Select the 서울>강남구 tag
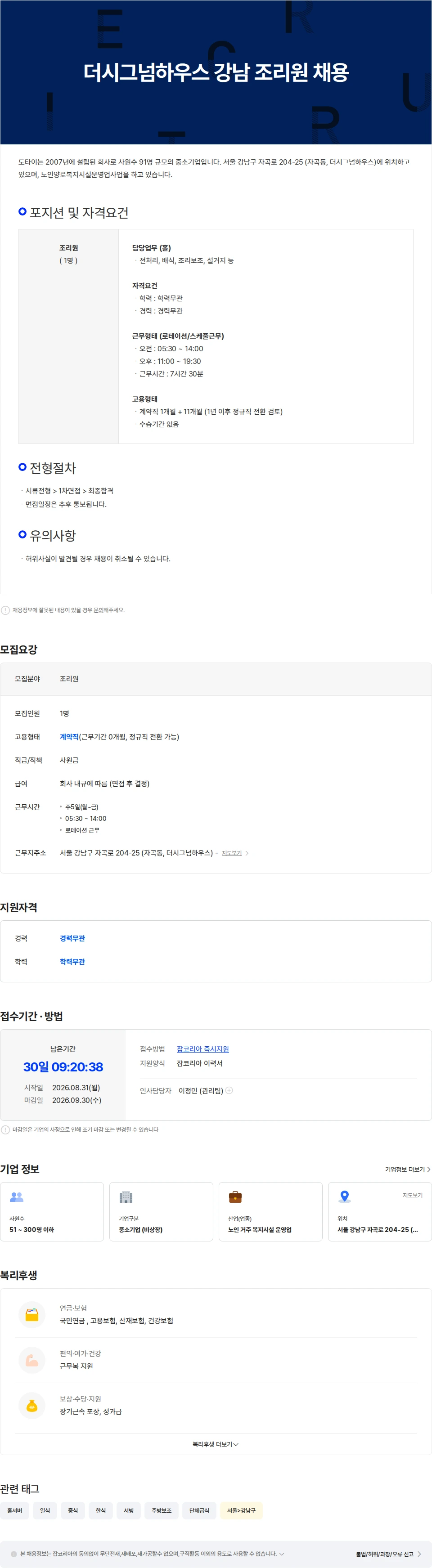 pos(241,1510)
